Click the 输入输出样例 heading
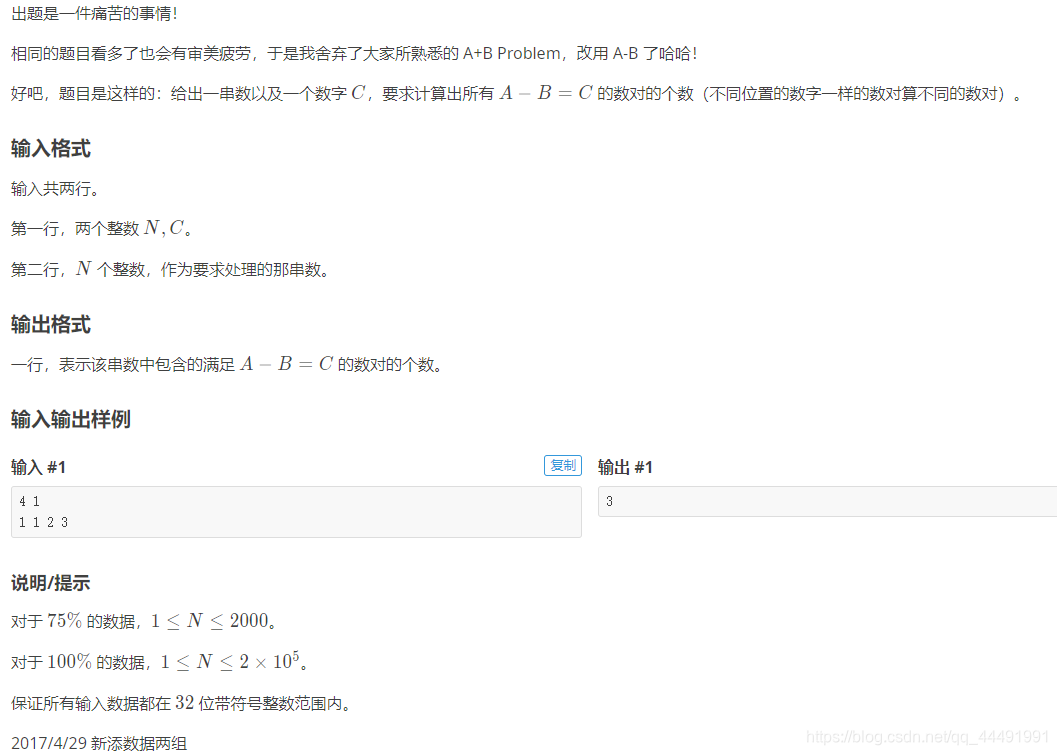 pyautogui.click(x=71, y=419)
